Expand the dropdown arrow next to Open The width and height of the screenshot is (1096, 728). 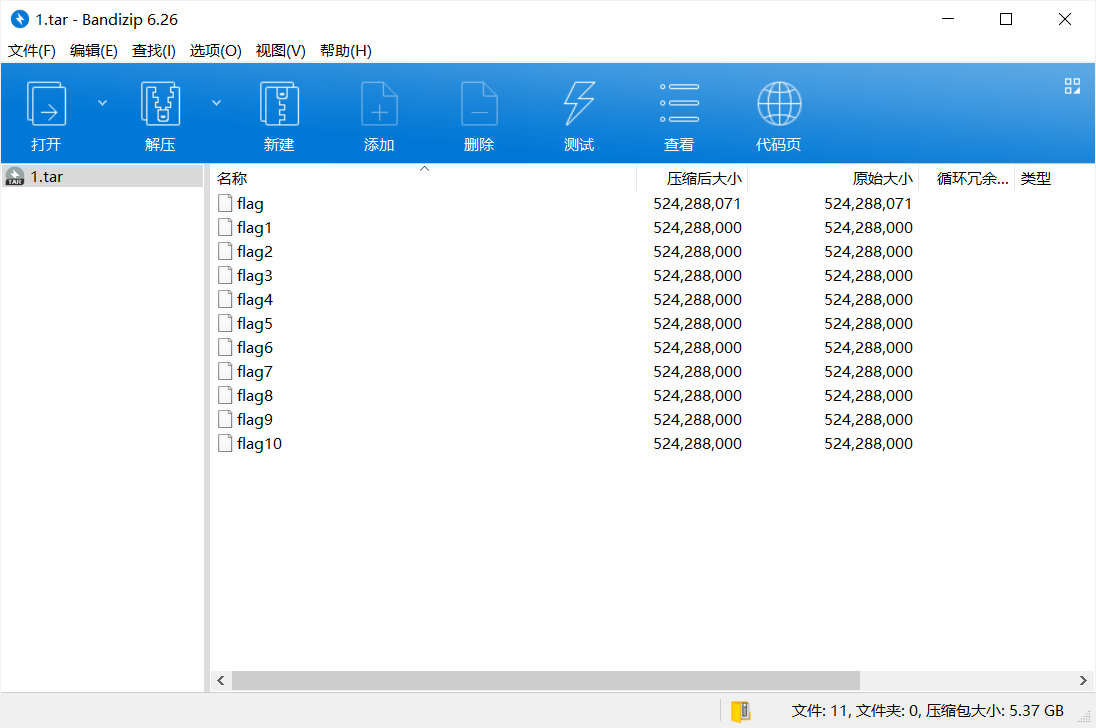click(x=102, y=103)
